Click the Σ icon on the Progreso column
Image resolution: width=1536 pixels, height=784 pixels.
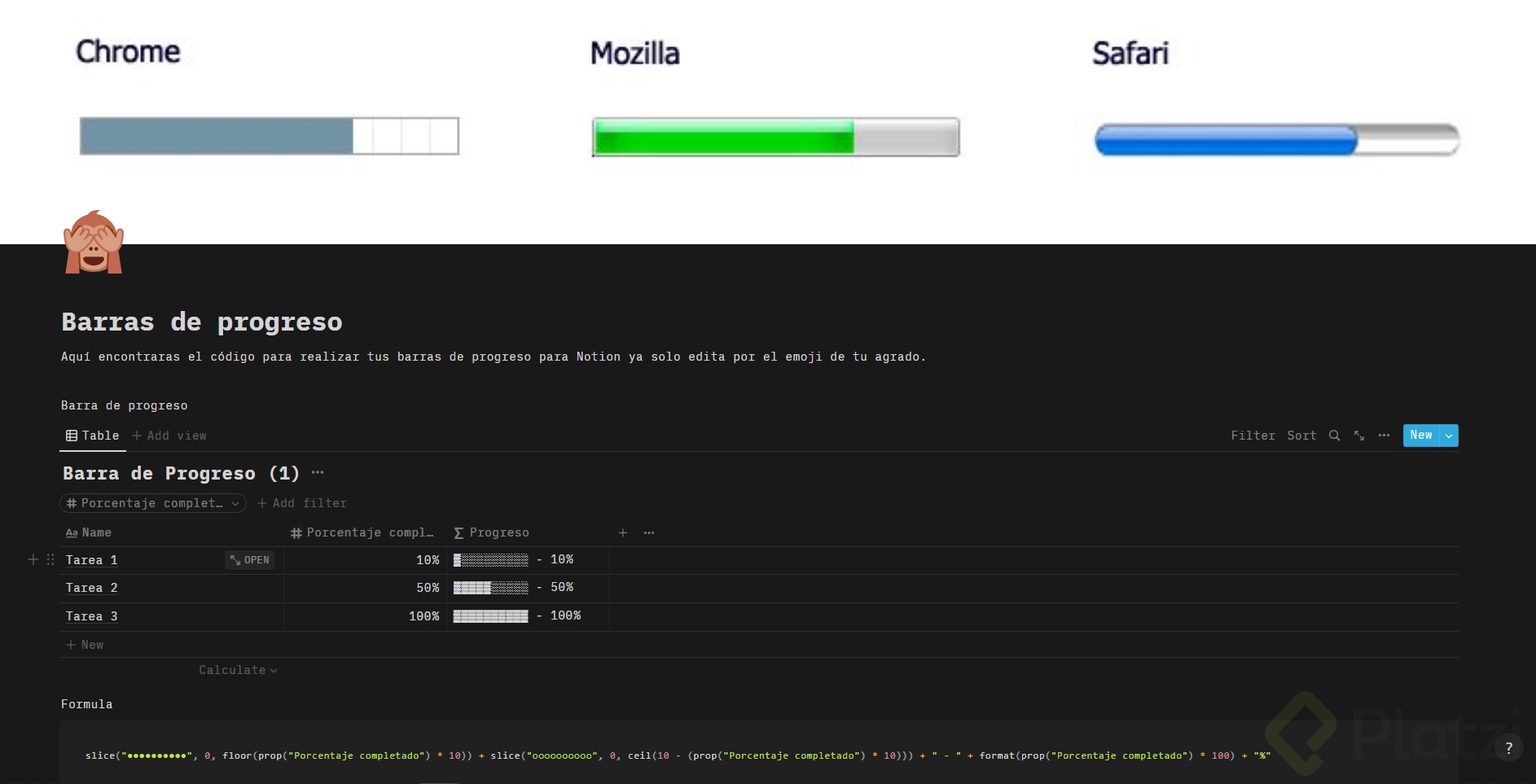[459, 533]
